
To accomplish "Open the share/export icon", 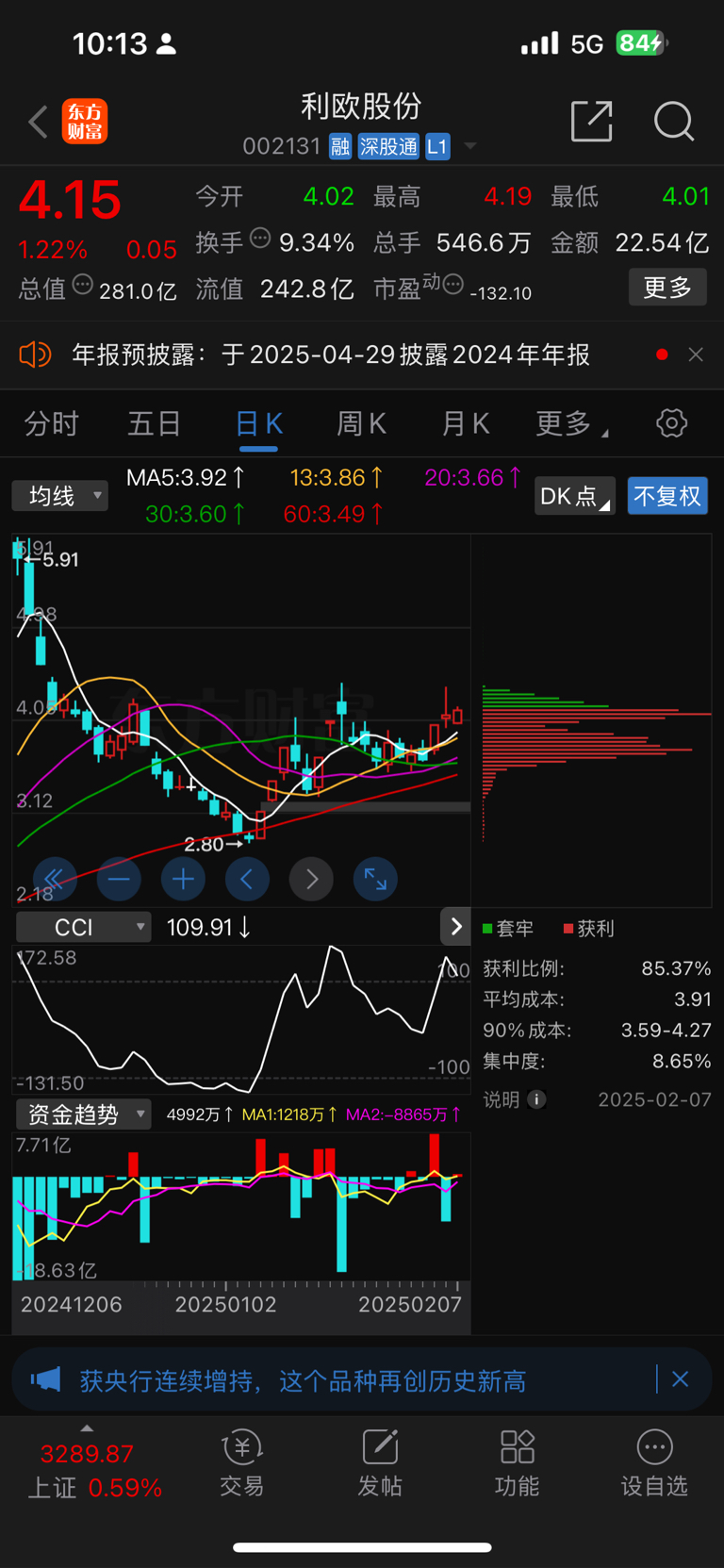I will point(592,122).
